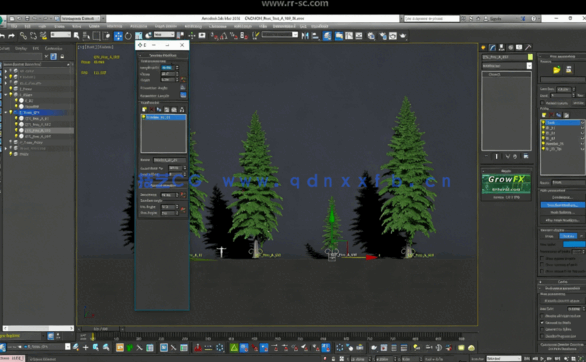Click the Pin Stack icon below modifier stack

487,156
